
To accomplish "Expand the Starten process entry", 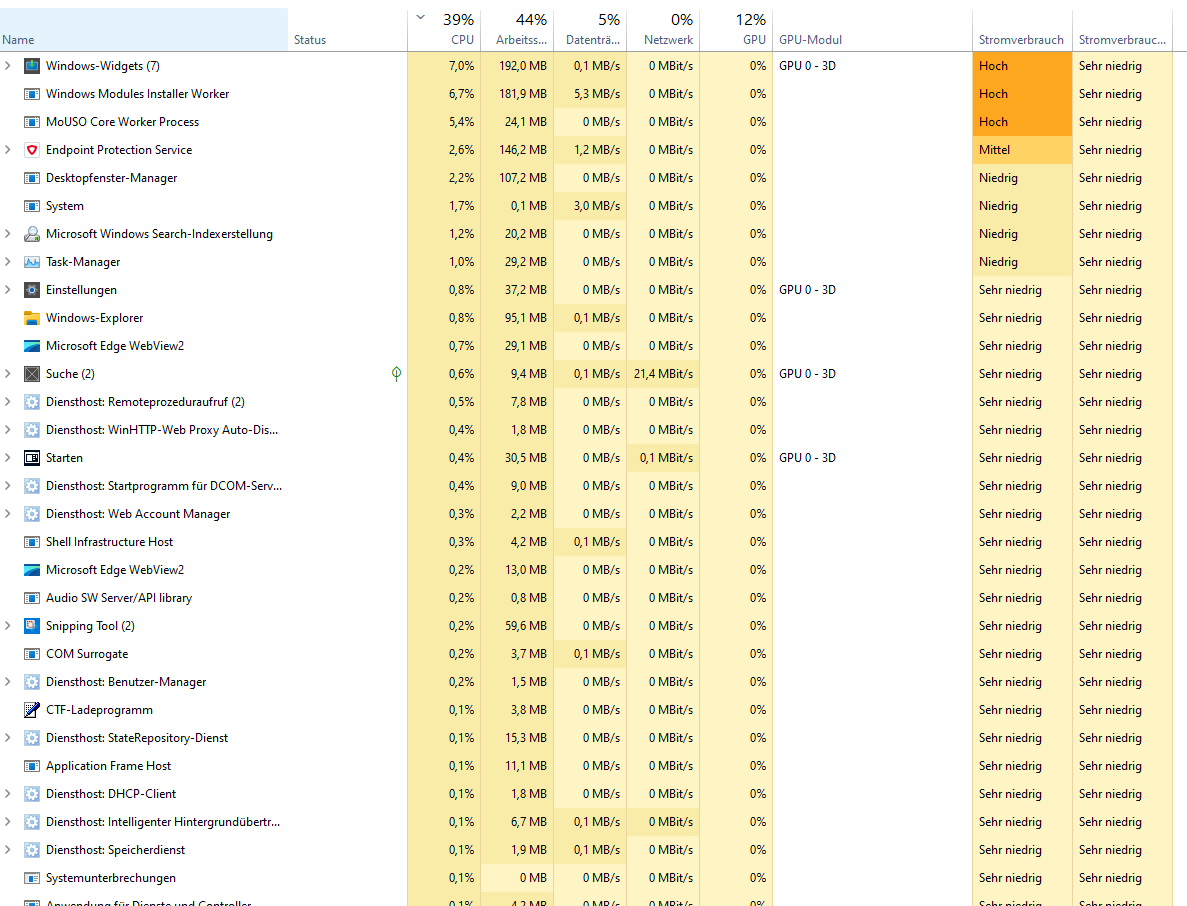I will pyautogui.click(x=8, y=458).
